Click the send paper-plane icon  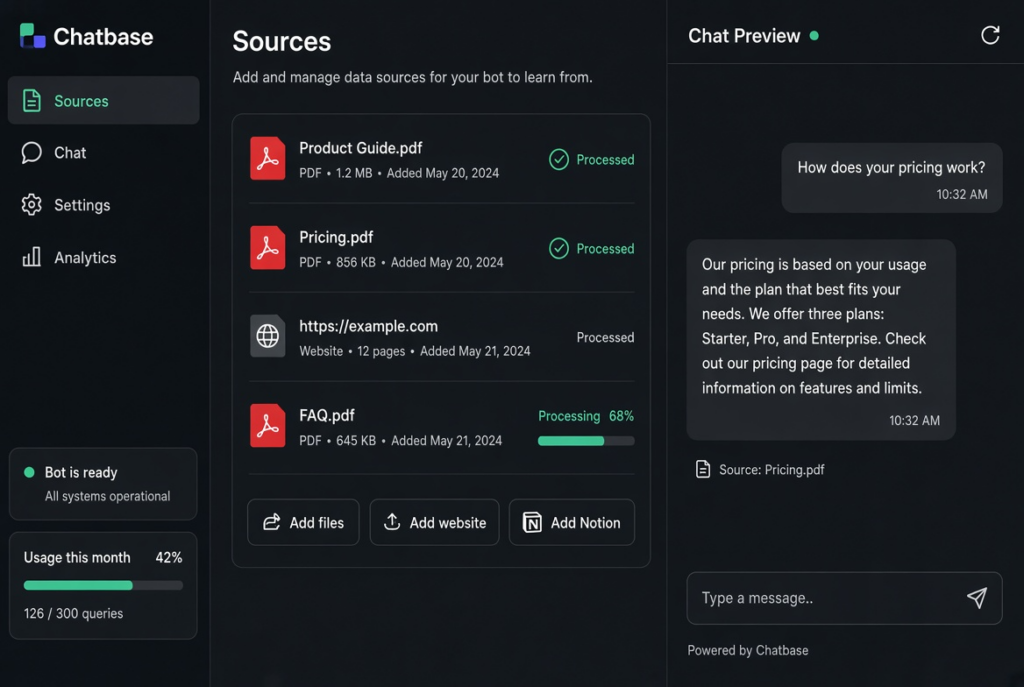point(977,598)
